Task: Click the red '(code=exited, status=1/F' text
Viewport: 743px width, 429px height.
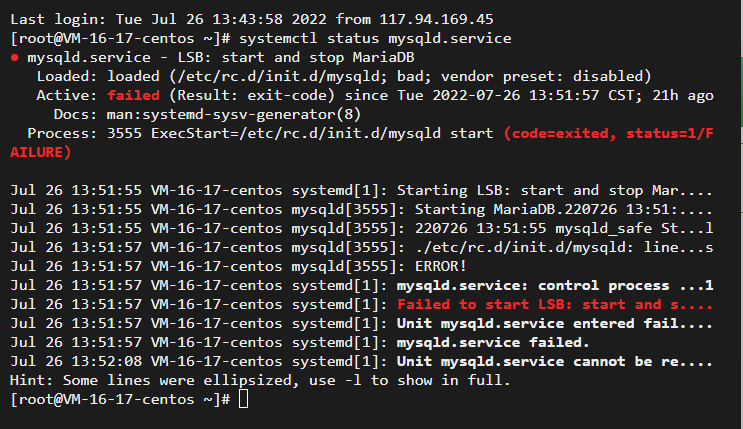Action: (x=608, y=133)
